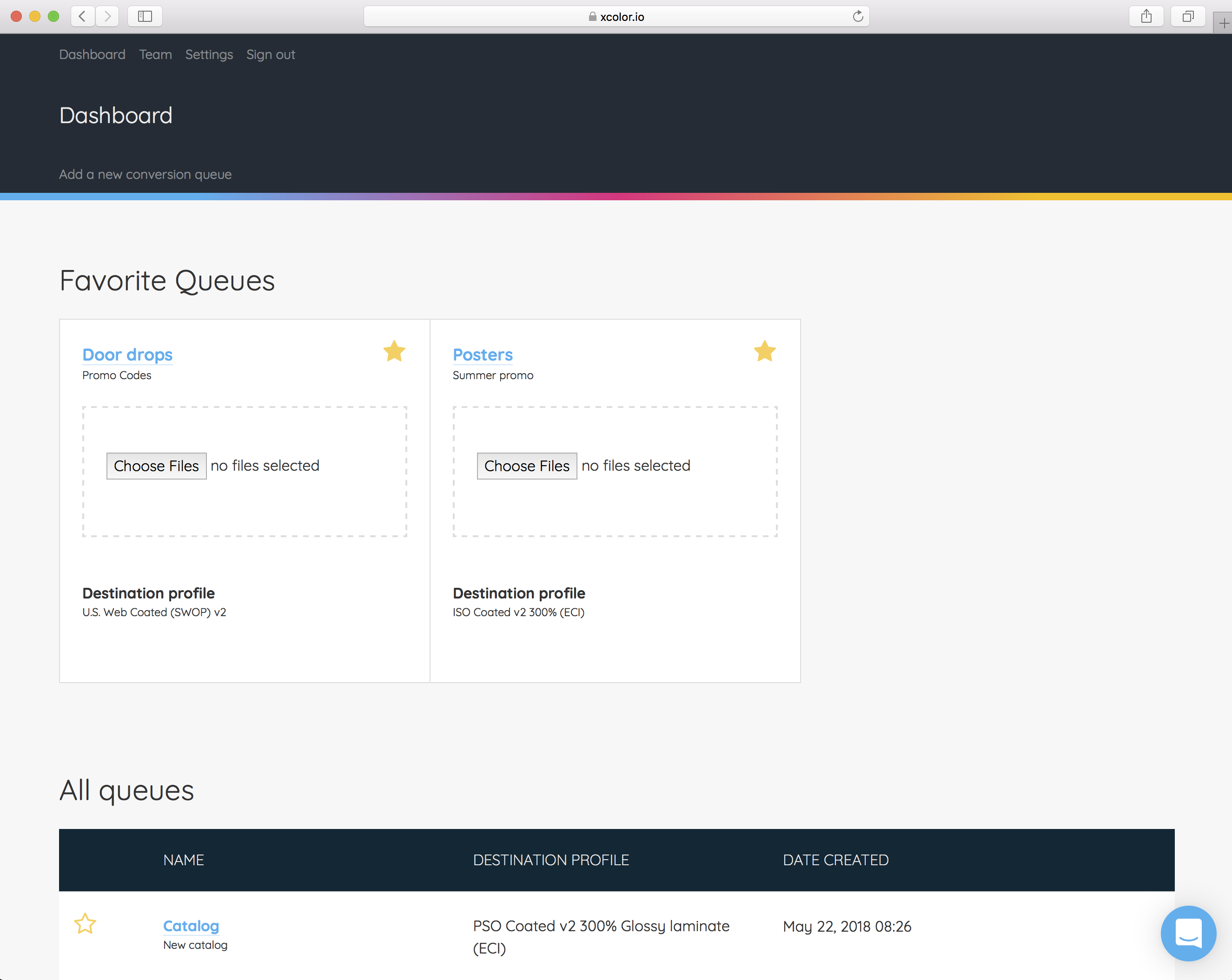
Task: Open the Door drops queue link
Action: click(x=127, y=355)
